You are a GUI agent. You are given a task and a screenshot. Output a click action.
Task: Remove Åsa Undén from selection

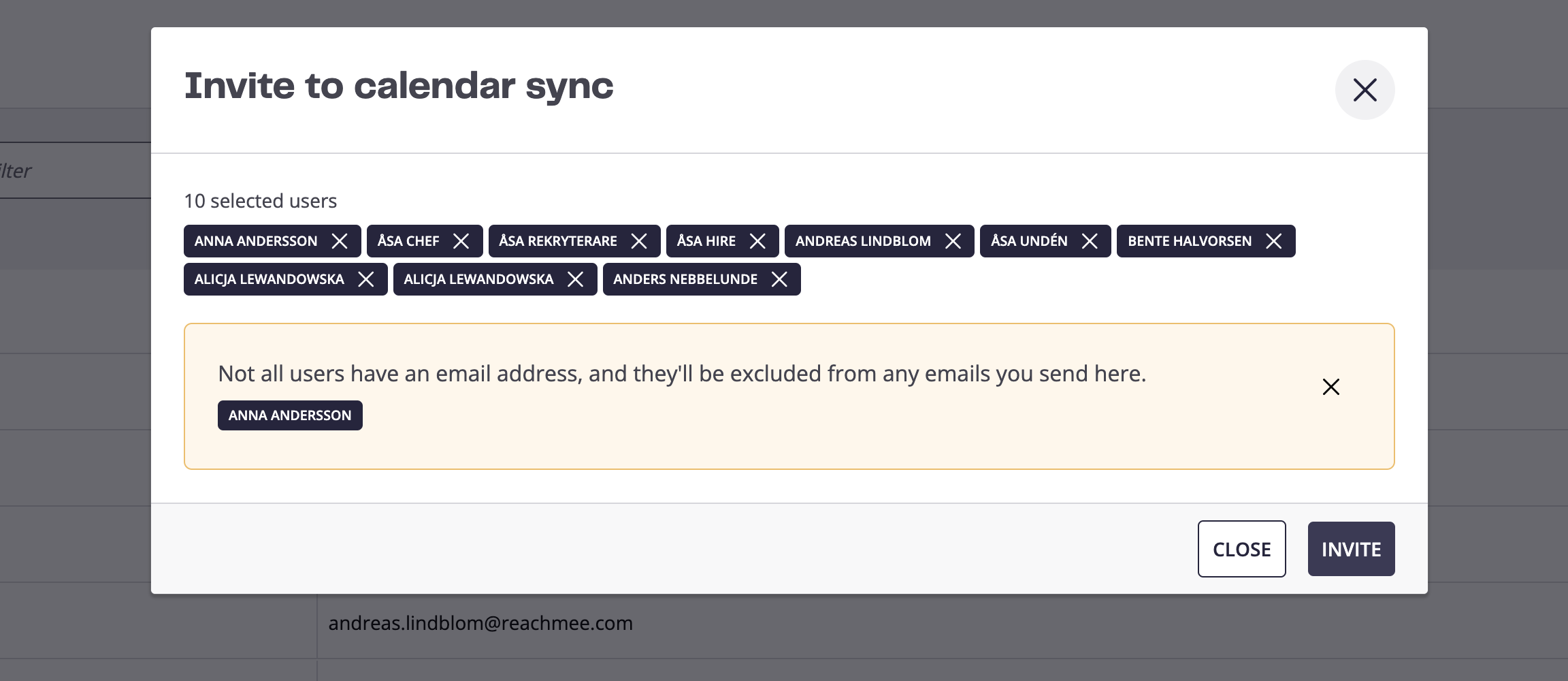[x=1090, y=241]
